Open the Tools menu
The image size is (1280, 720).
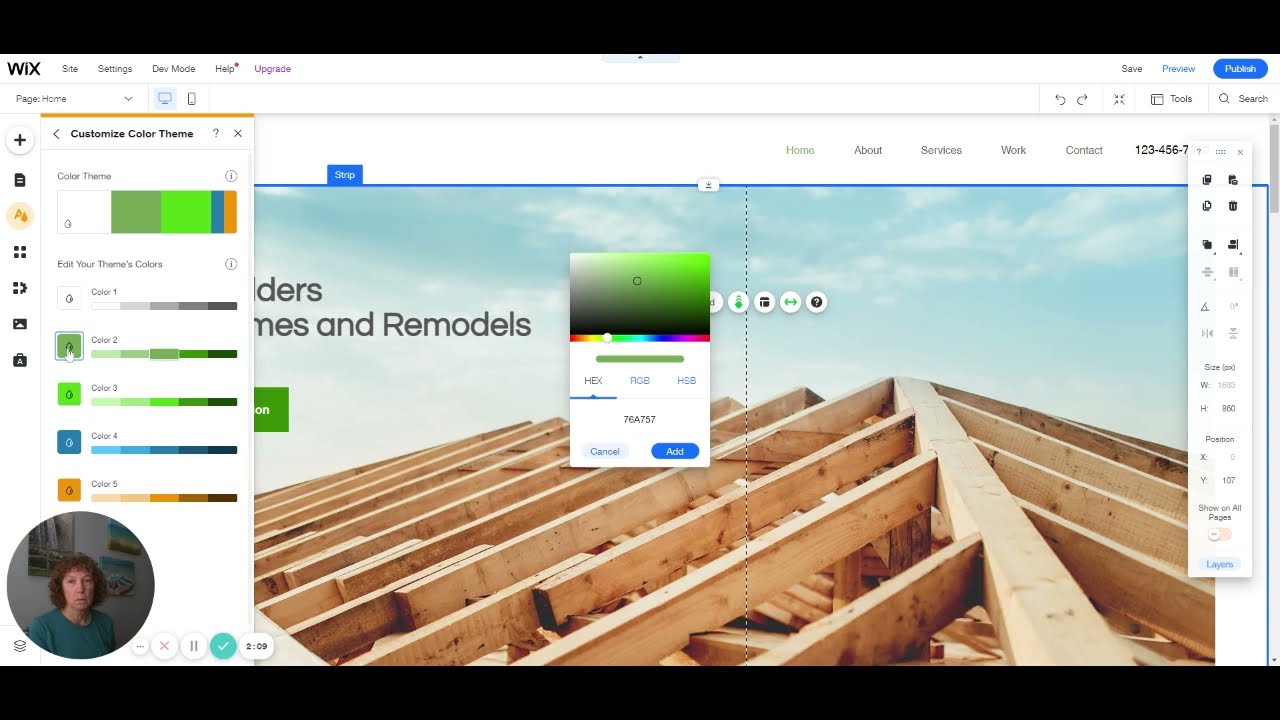pyautogui.click(x=1171, y=99)
